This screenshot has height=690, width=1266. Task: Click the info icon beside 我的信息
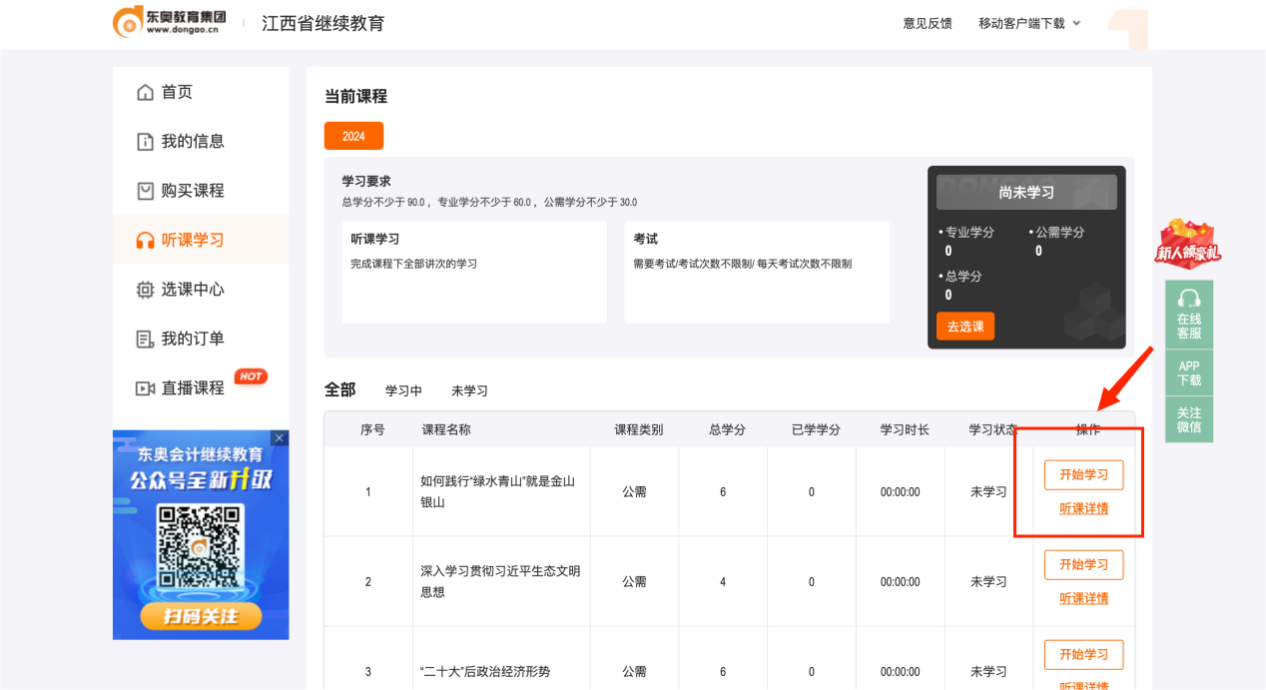(145, 142)
